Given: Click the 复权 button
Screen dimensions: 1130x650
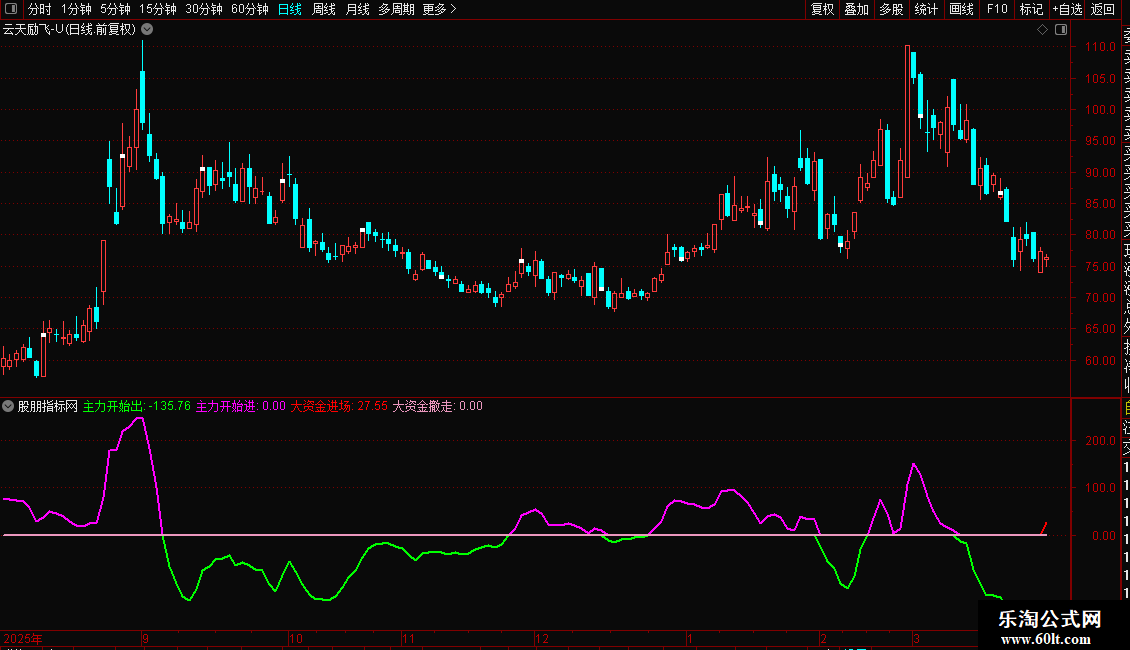Looking at the screenshot, I should pos(822,9).
